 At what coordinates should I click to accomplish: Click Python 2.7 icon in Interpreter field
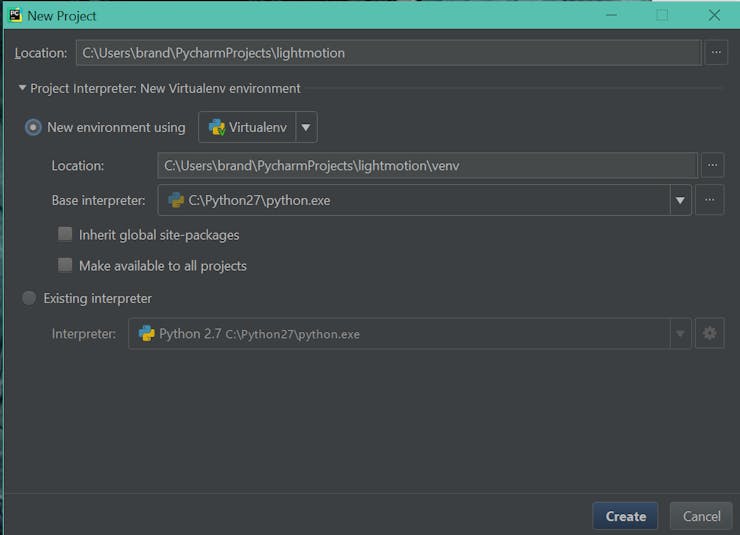click(146, 334)
